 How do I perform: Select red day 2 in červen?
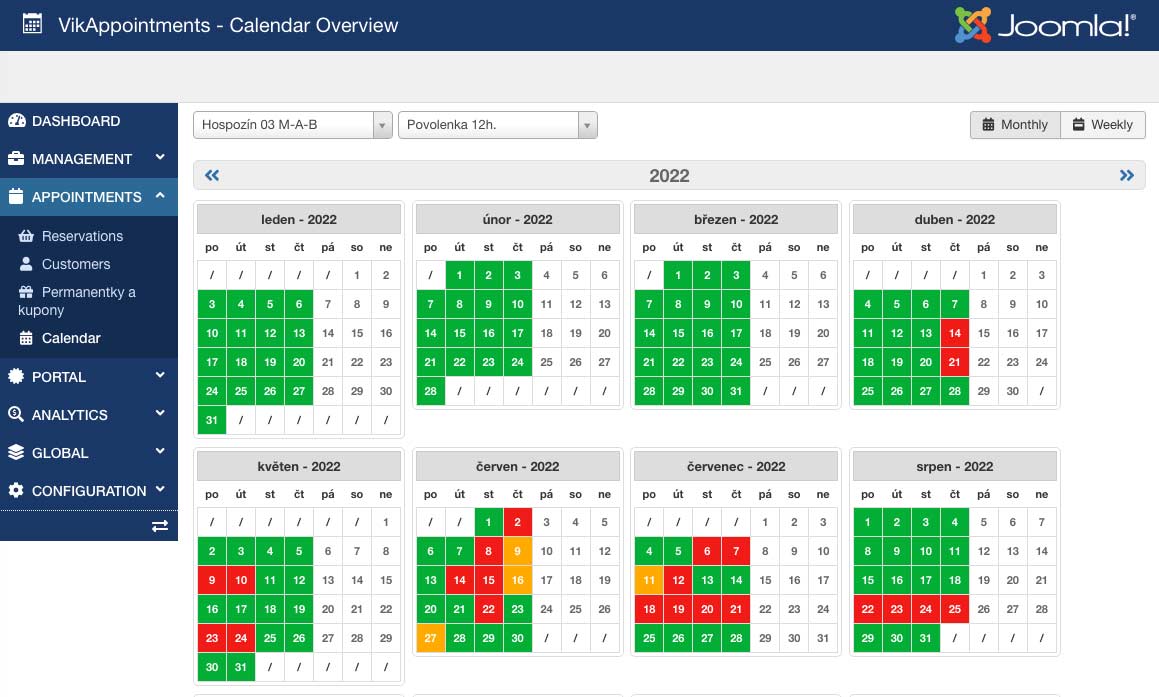[x=517, y=522]
